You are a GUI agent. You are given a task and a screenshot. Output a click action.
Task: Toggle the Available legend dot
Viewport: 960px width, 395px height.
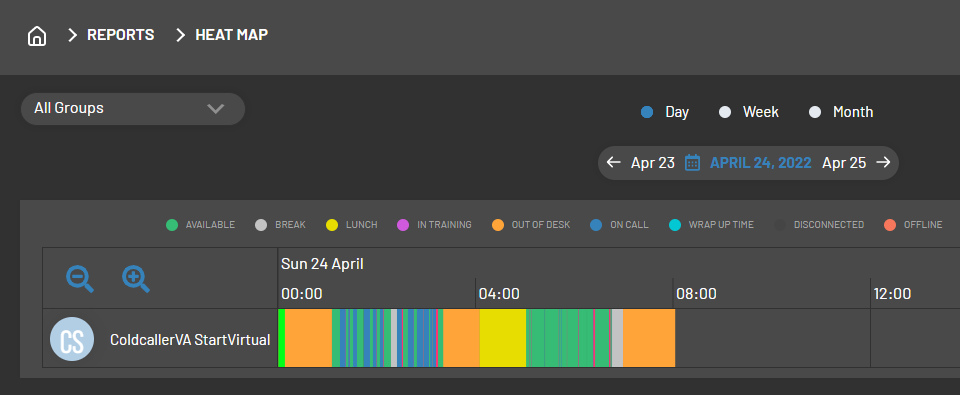click(172, 225)
